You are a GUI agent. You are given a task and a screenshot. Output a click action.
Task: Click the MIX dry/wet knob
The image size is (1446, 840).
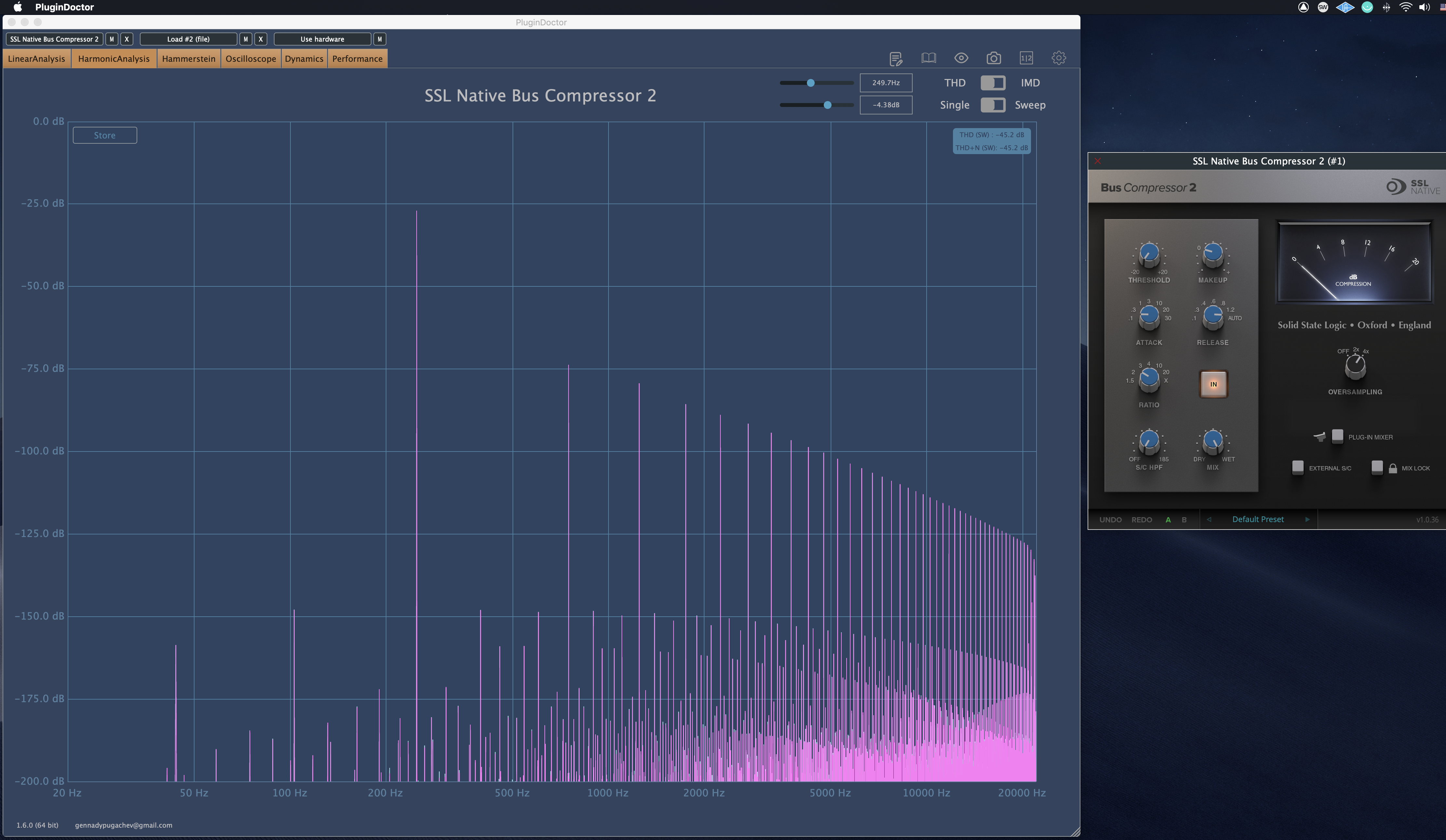pos(1212,441)
